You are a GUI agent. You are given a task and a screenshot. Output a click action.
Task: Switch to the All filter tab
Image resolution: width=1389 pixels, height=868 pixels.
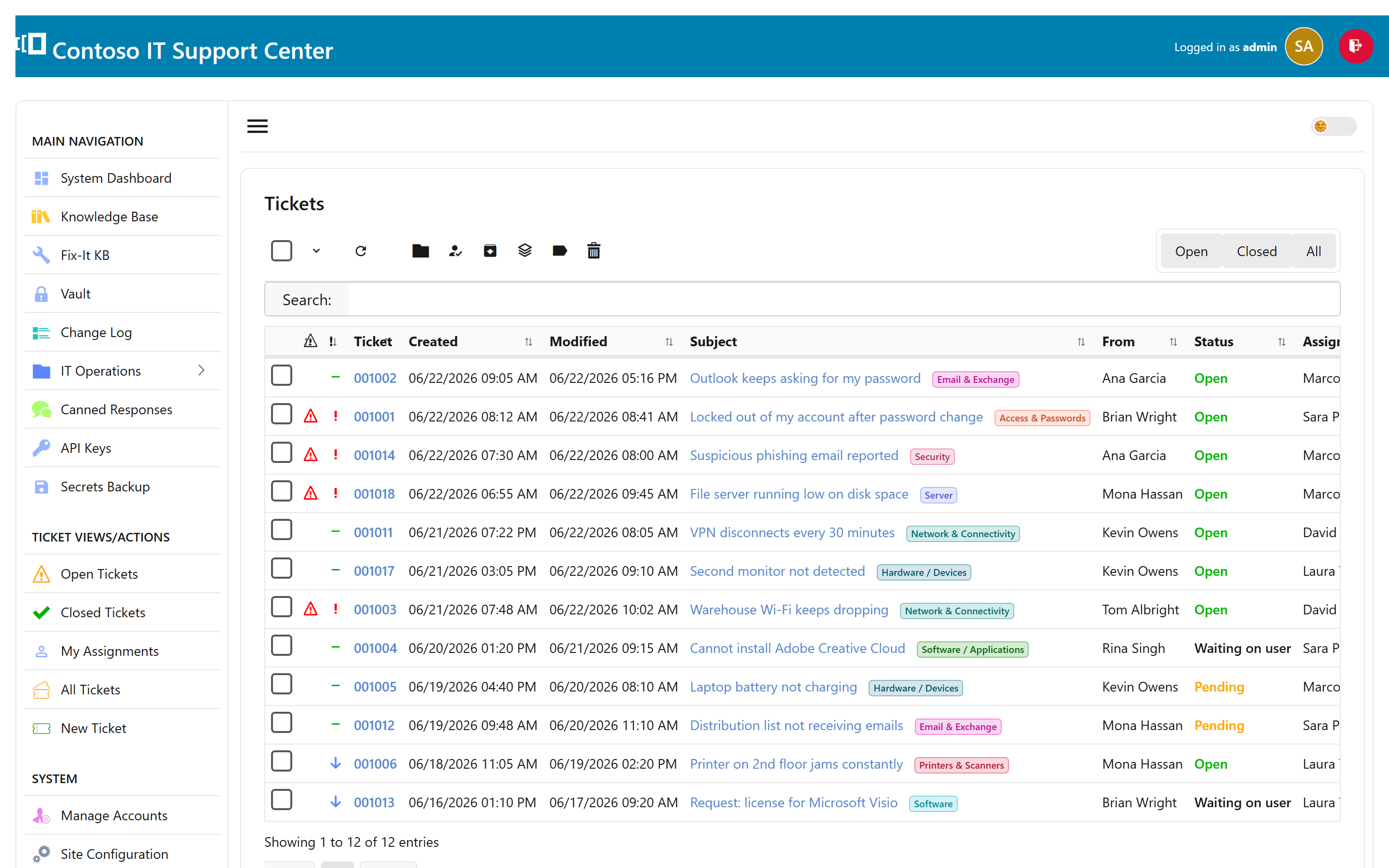1313,251
